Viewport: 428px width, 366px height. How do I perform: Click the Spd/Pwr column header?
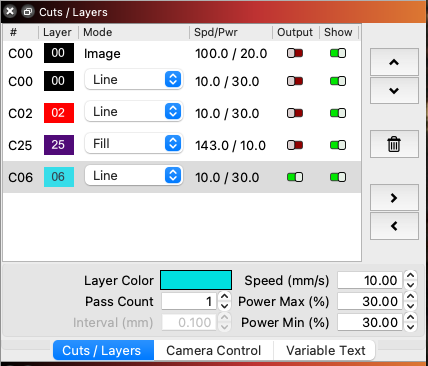tap(216, 32)
